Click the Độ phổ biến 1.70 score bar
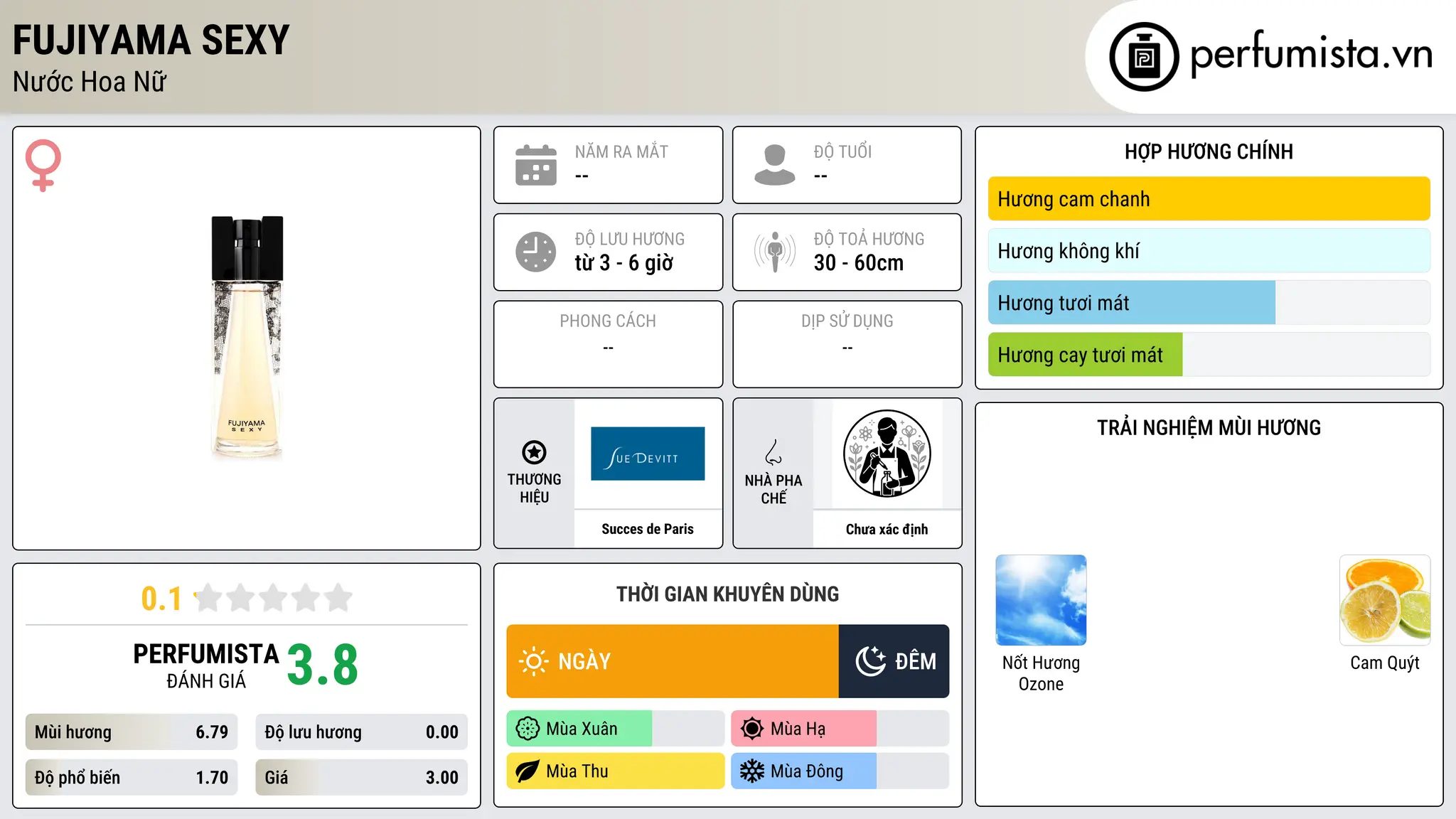 132,777
